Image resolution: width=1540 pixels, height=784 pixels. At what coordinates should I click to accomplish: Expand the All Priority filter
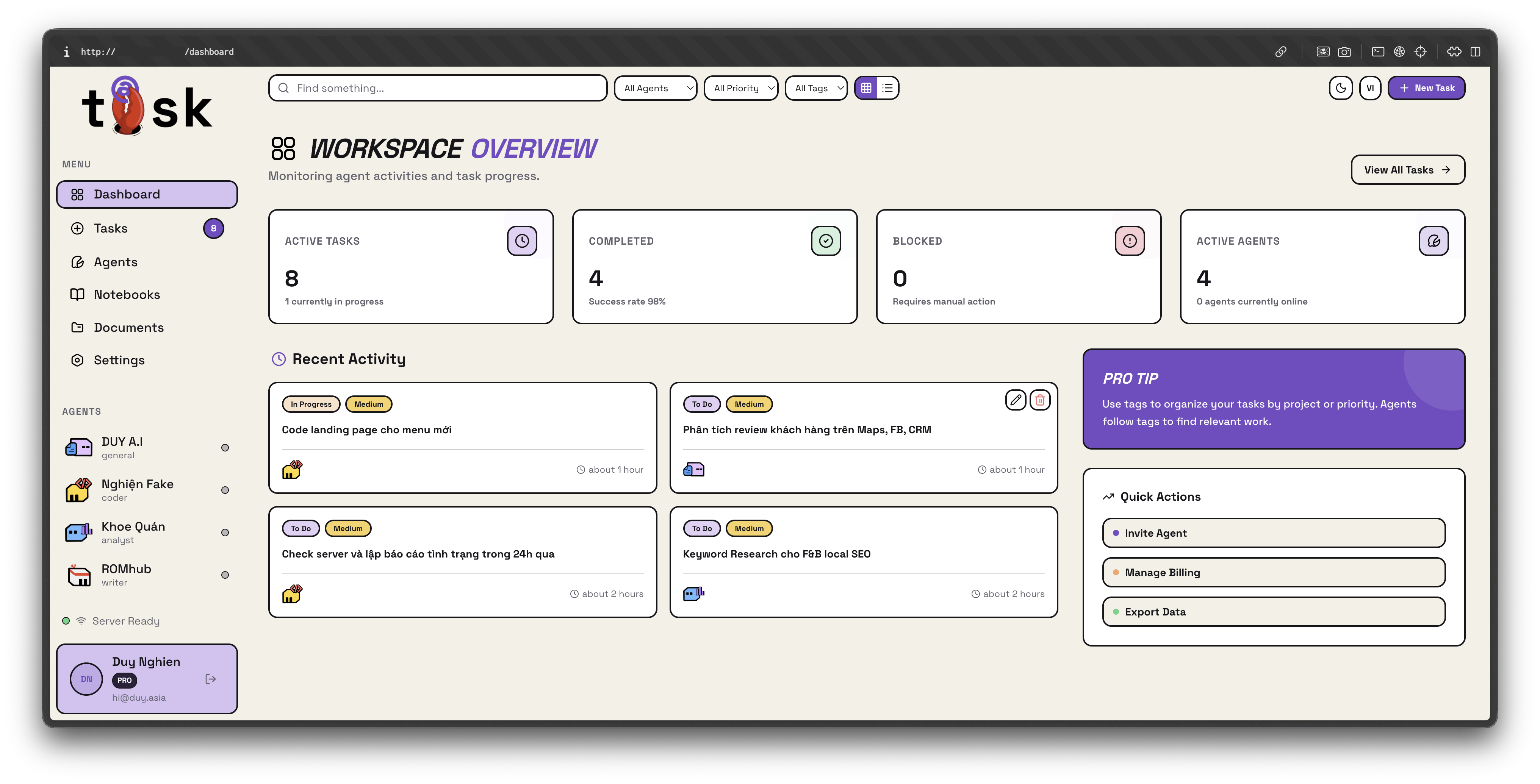click(x=741, y=88)
